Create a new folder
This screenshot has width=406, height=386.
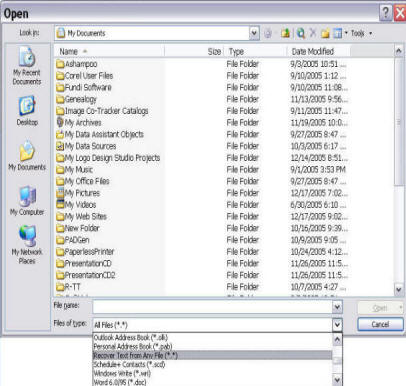325,33
